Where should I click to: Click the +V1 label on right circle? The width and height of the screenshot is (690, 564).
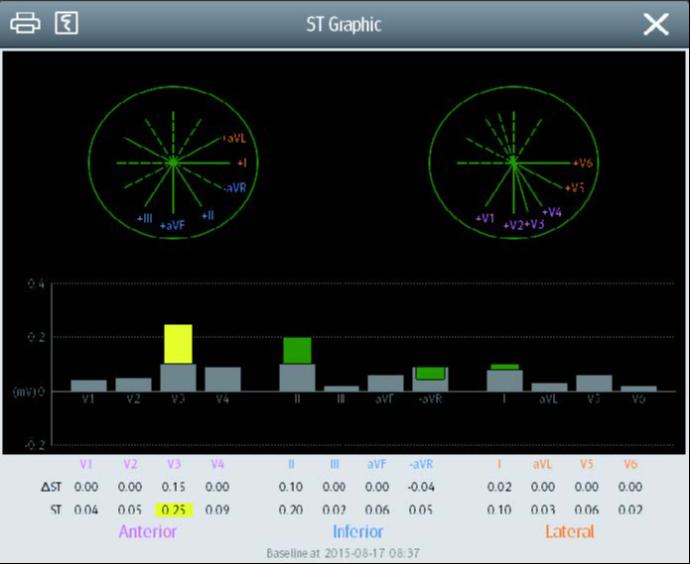[485, 217]
